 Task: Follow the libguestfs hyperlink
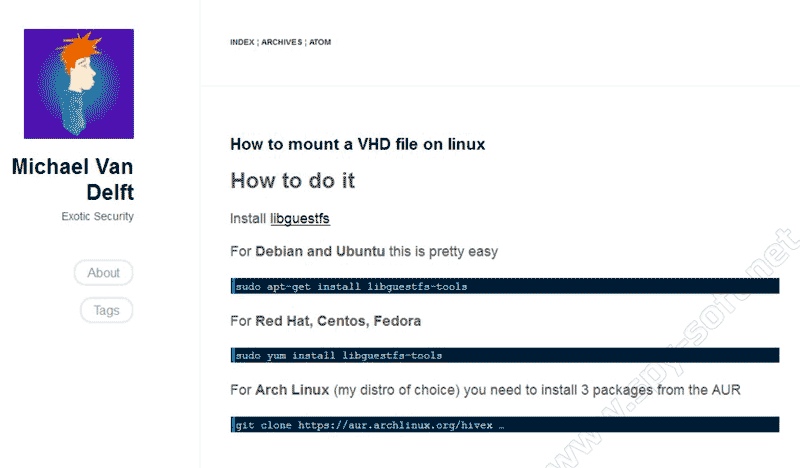pos(300,218)
